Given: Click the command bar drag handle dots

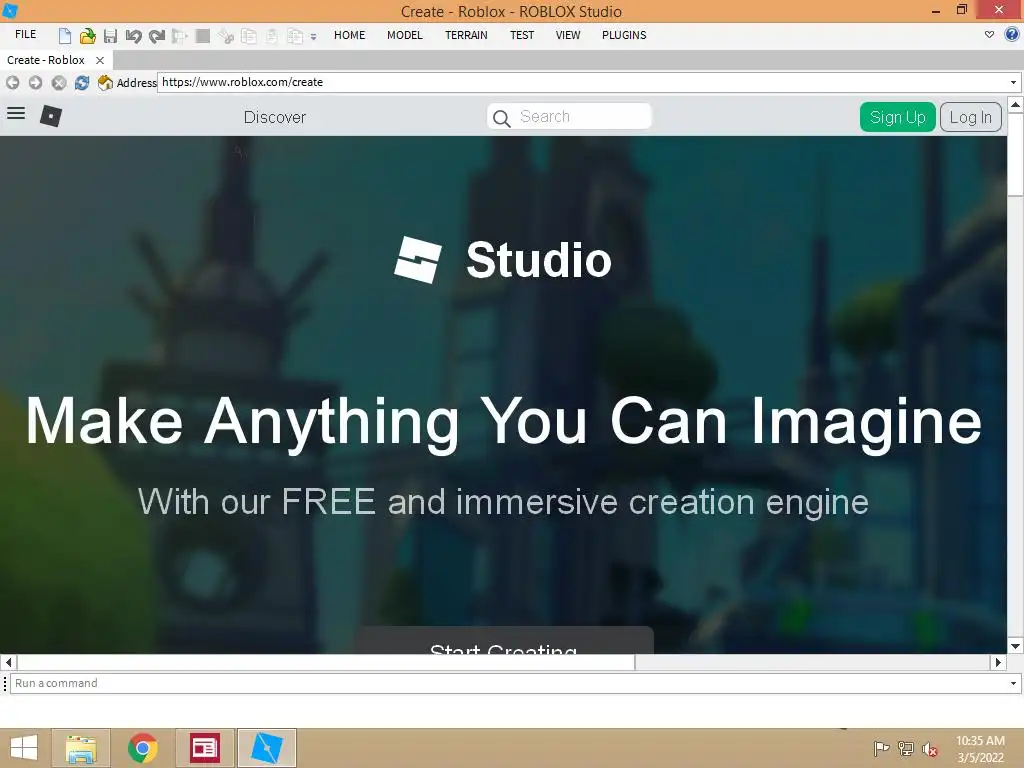Looking at the screenshot, I should (5, 683).
